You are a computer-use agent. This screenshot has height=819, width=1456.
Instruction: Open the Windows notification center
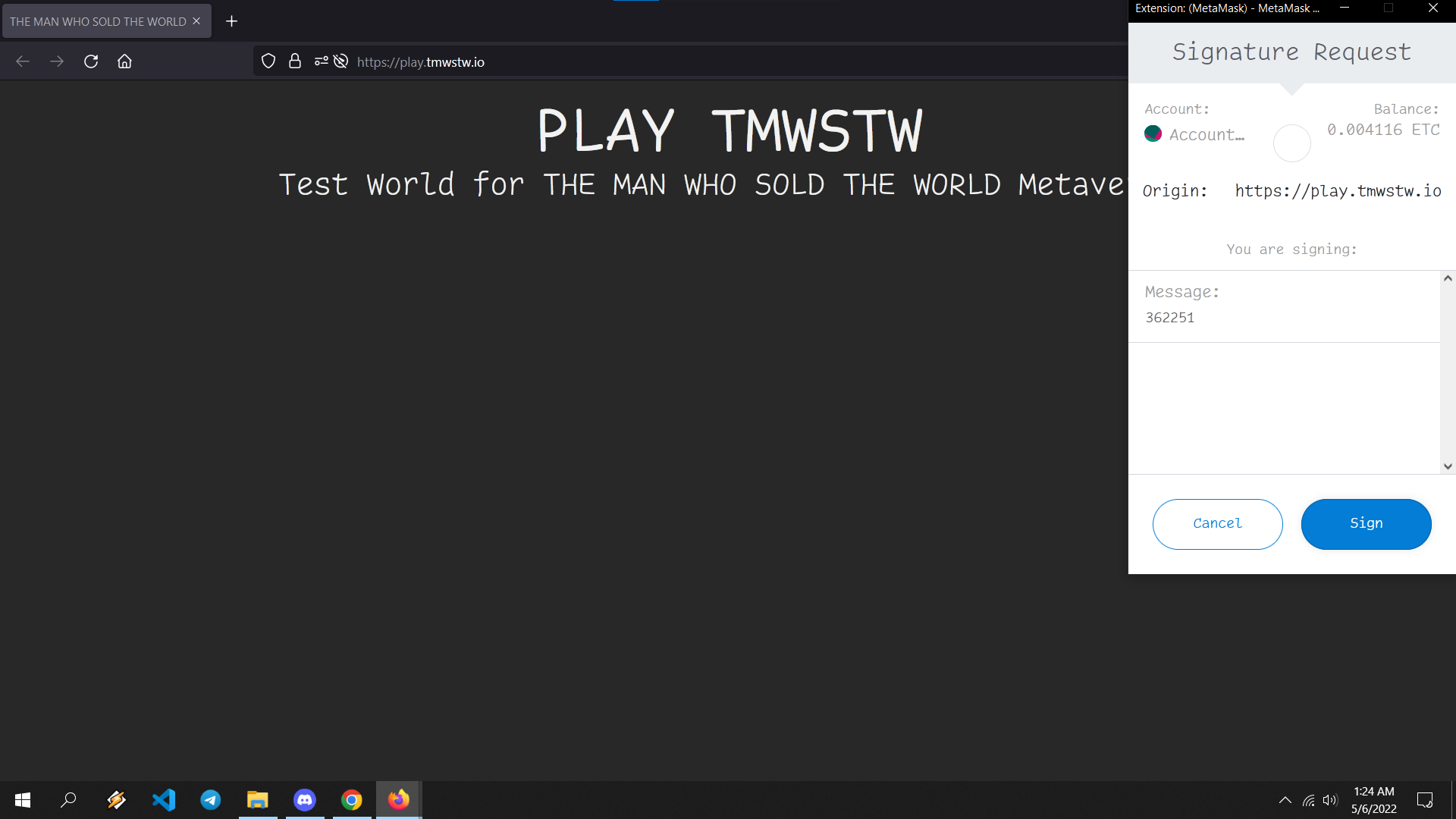[x=1425, y=800]
